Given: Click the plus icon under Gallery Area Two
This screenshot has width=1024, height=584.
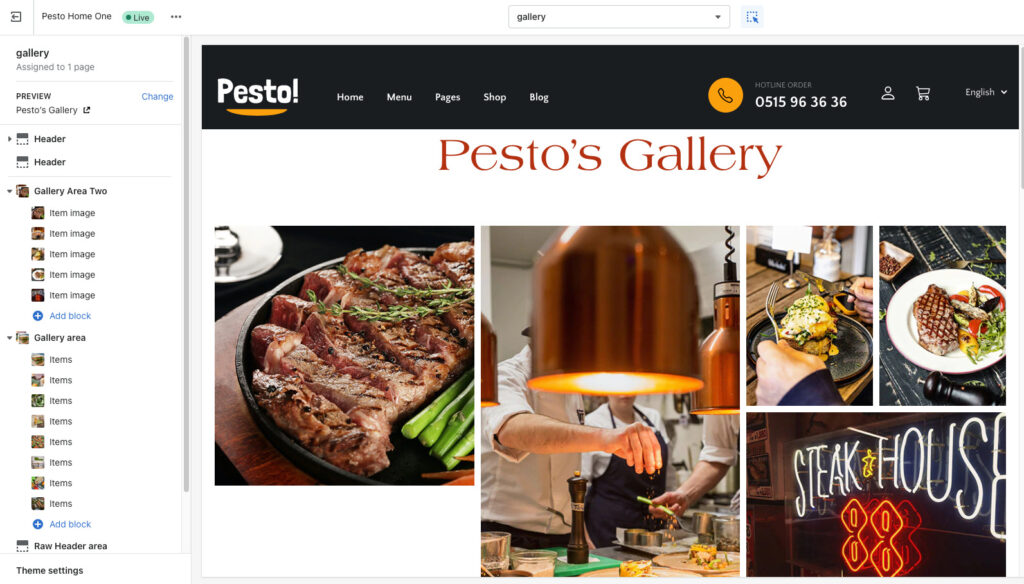Looking at the screenshot, I should 38,316.
